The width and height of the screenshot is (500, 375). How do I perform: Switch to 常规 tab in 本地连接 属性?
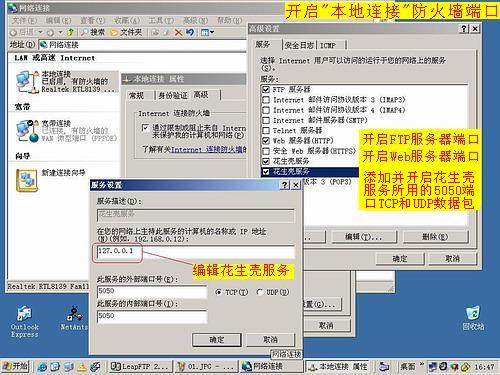pos(137,96)
